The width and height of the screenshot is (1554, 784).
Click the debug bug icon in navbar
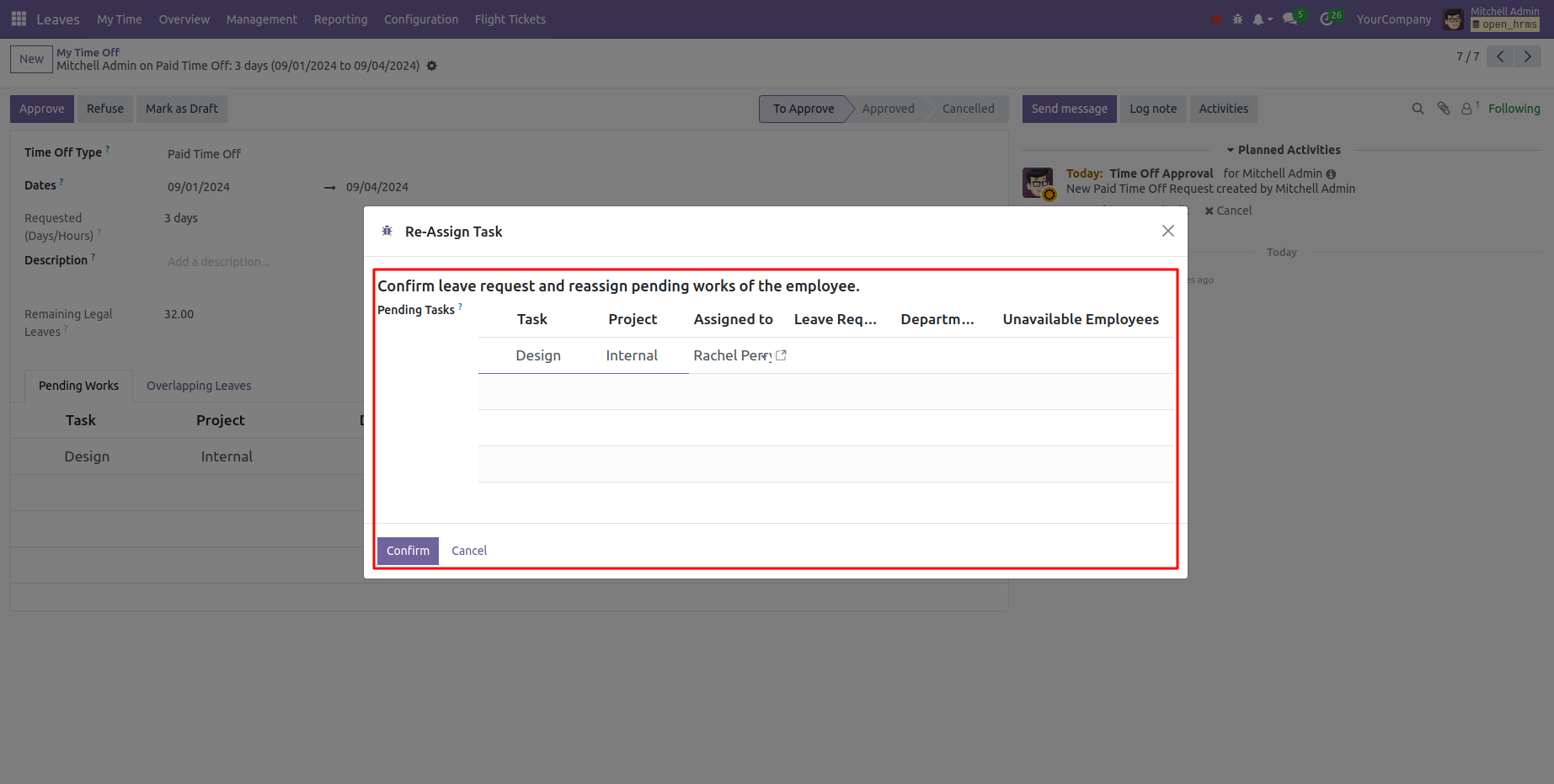coord(1237,19)
